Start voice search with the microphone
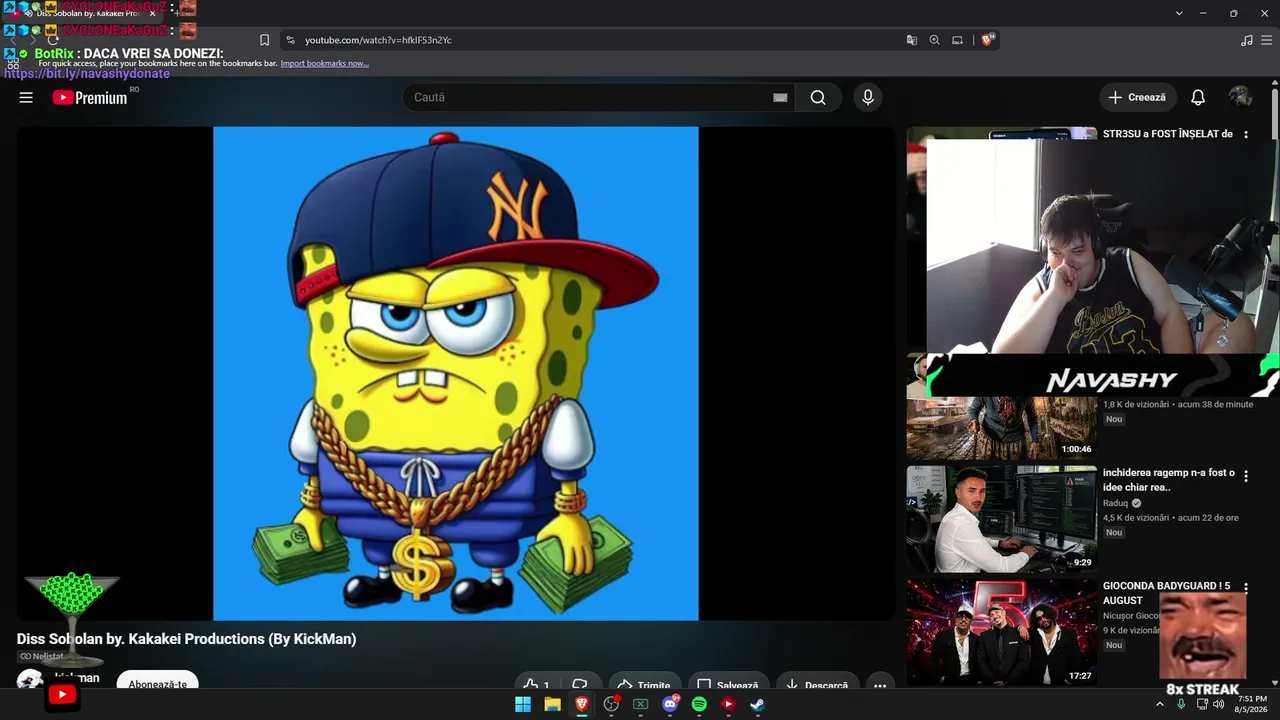Image resolution: width=1280 pixels, height=720 pixels. (868, 97)
